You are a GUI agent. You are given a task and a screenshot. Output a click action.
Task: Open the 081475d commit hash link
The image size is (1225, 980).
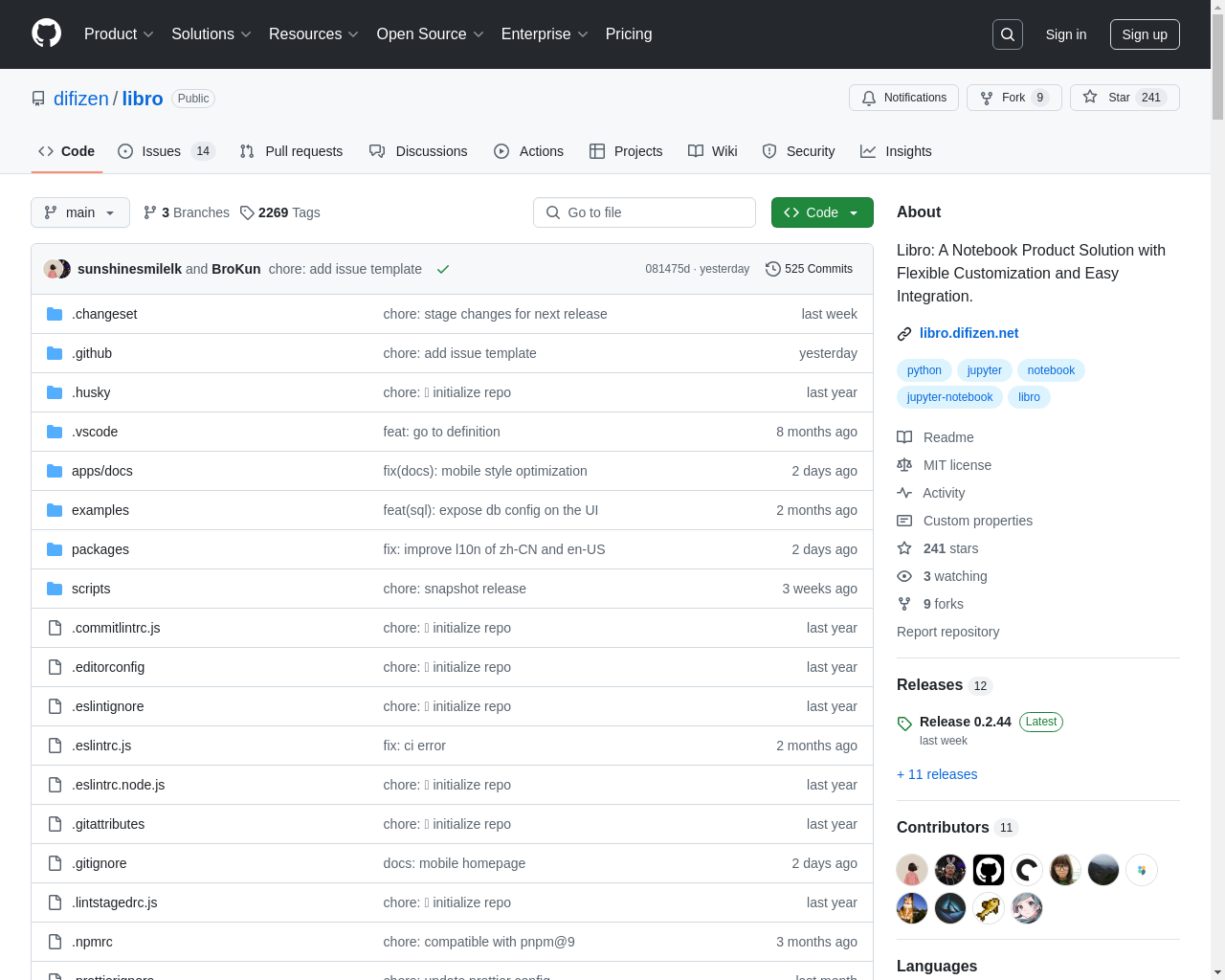coord(667,269)
